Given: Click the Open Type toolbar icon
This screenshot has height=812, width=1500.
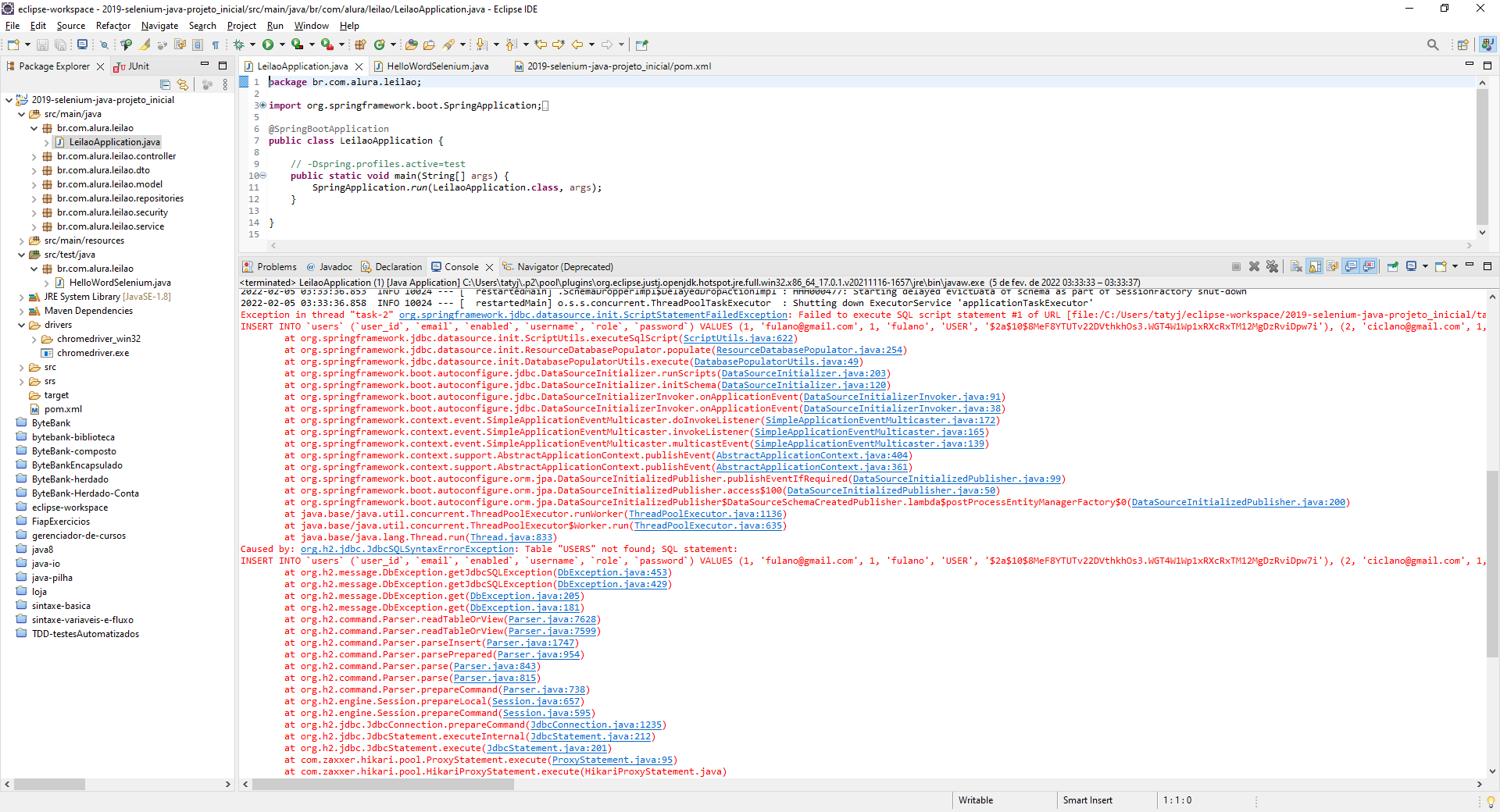Looking at the screenshot, I should [x=412, y=45].
